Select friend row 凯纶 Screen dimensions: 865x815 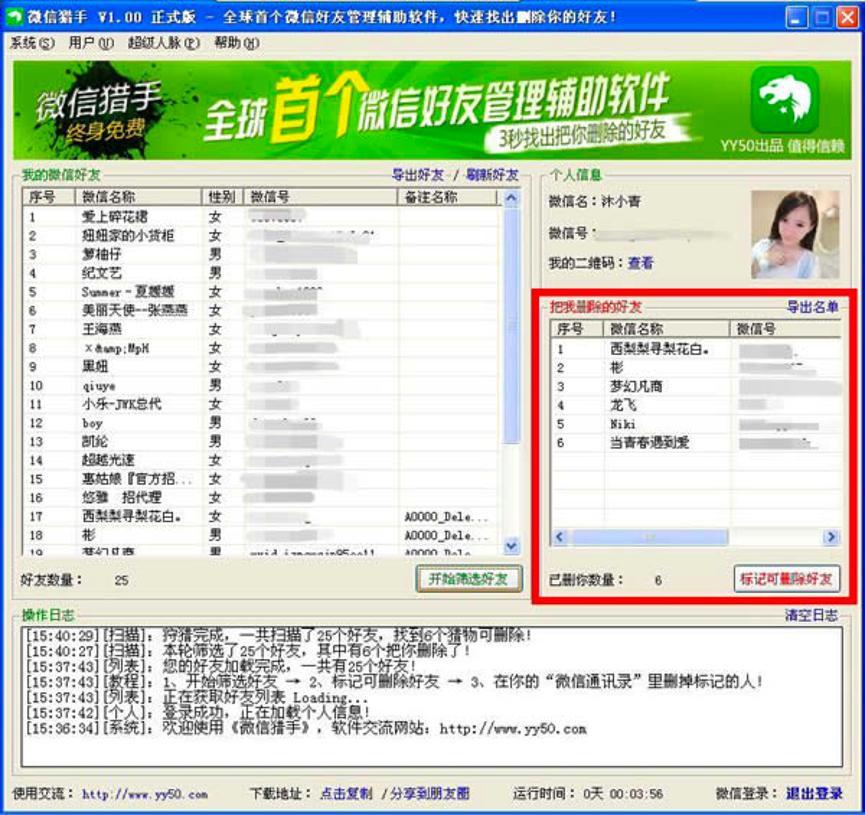click(x=261, y=441)
